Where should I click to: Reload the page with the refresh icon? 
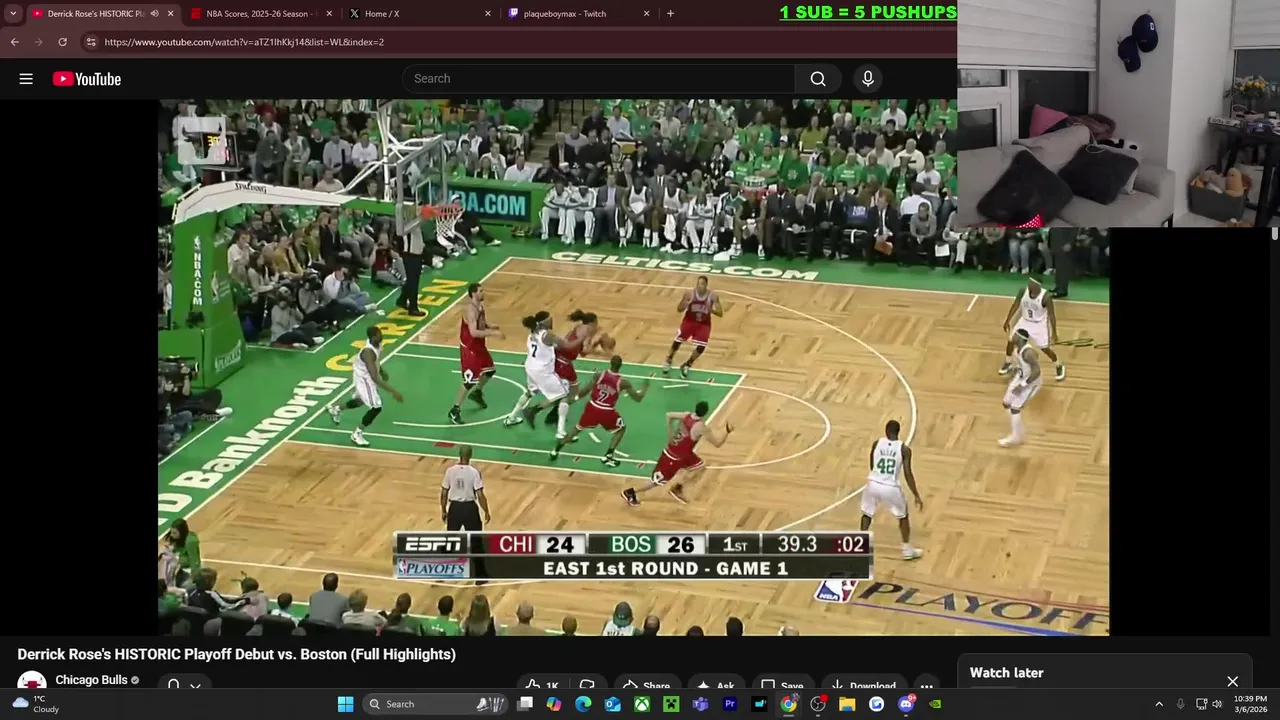[62, 42]
